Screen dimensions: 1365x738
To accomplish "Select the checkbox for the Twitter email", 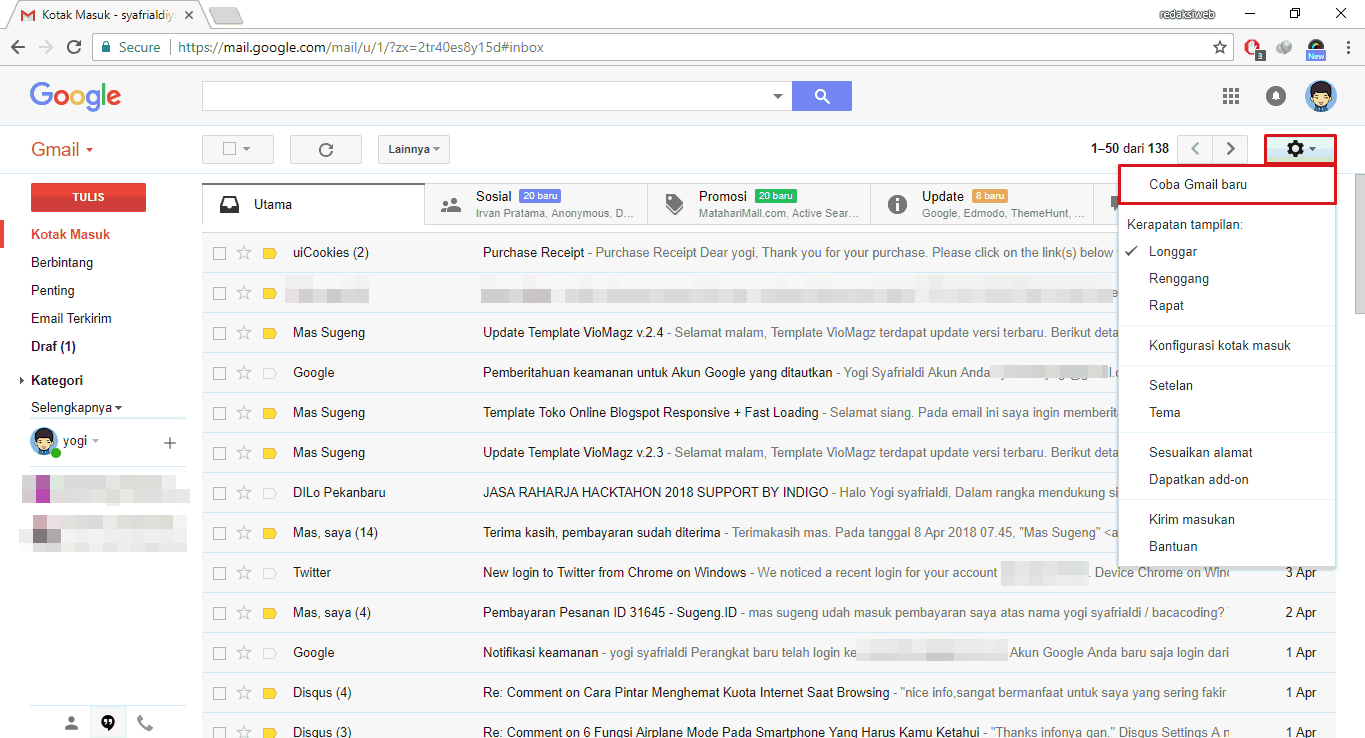I will 218,572.
